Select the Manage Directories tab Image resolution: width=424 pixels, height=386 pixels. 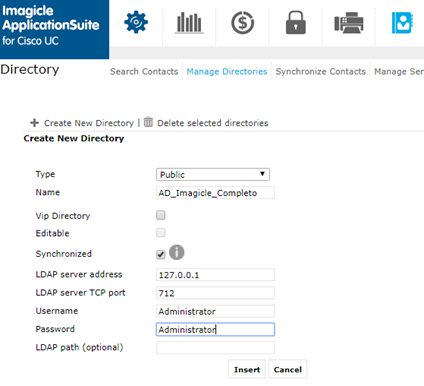[227, 71]
